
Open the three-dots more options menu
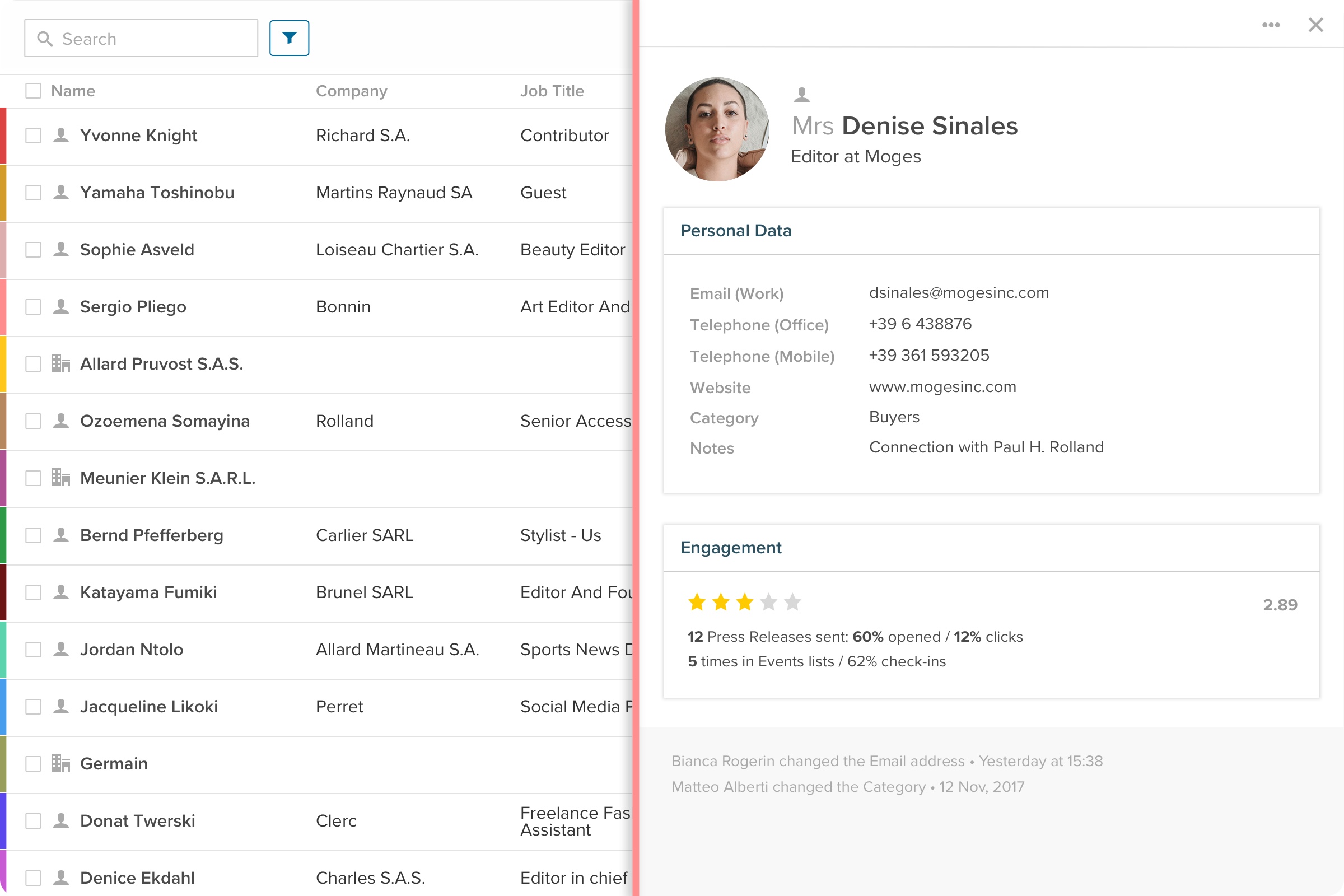tap(1271, 25)
